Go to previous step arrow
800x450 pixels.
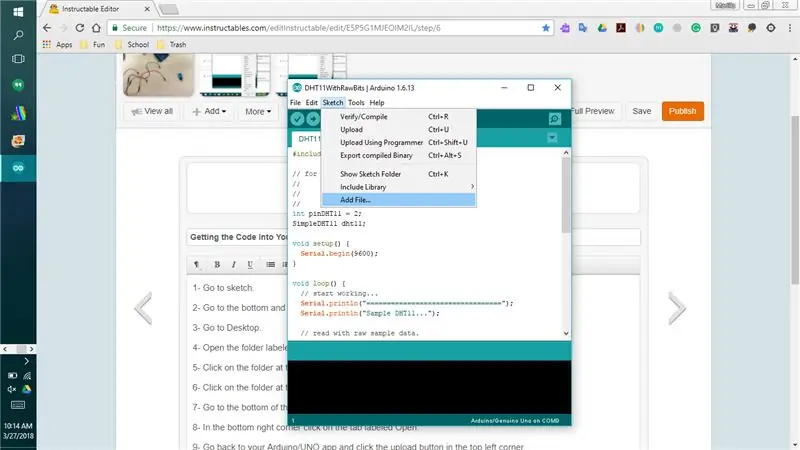pyautogui.click(x=143, y=308)
